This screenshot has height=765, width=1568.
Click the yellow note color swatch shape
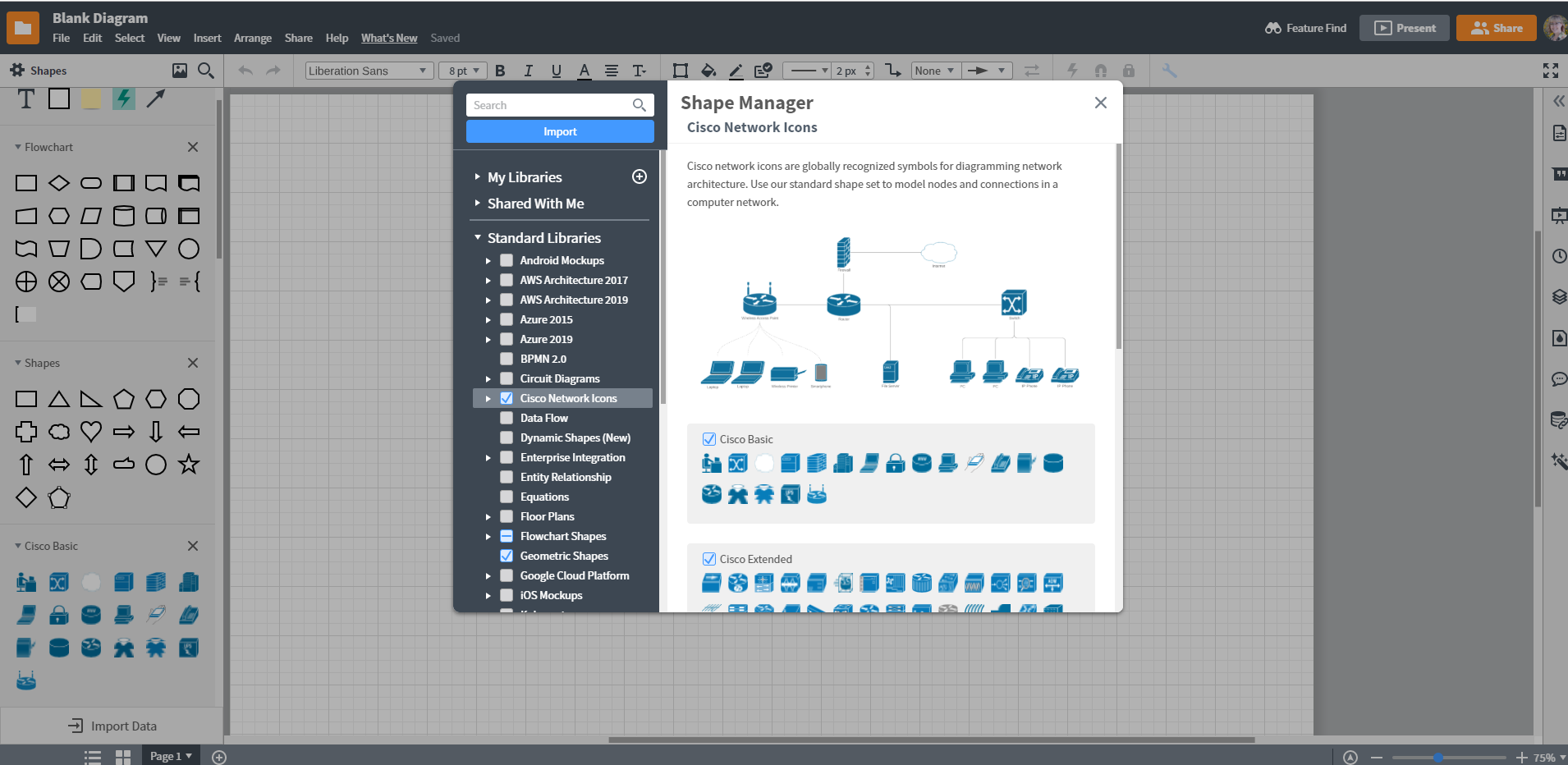[91, 98]
